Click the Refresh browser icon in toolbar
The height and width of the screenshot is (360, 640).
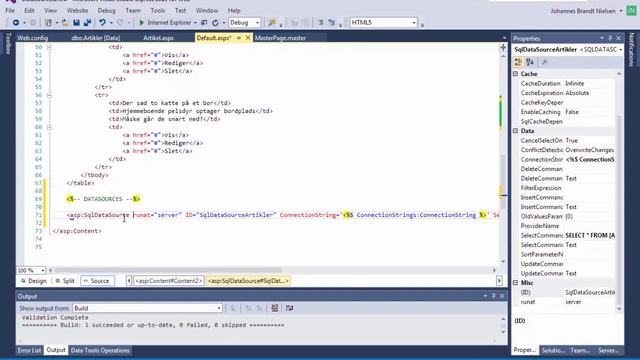[215, 23]
